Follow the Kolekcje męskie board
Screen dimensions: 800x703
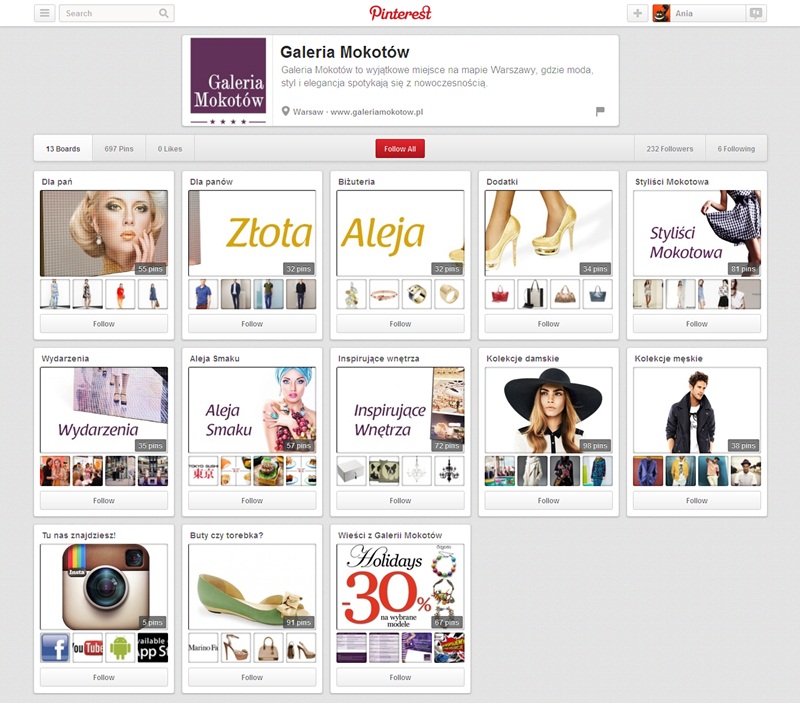click(696, 500)
